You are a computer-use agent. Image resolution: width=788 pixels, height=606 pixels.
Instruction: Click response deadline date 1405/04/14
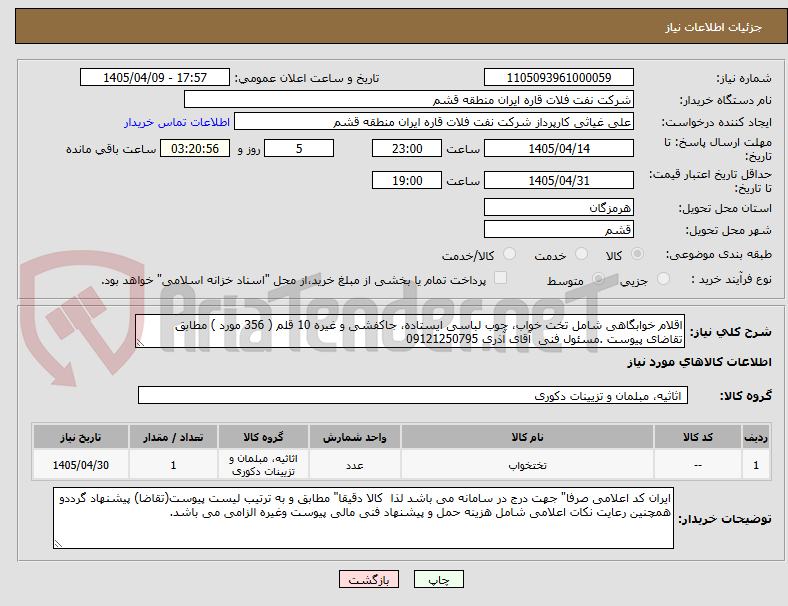click(558, 148)
